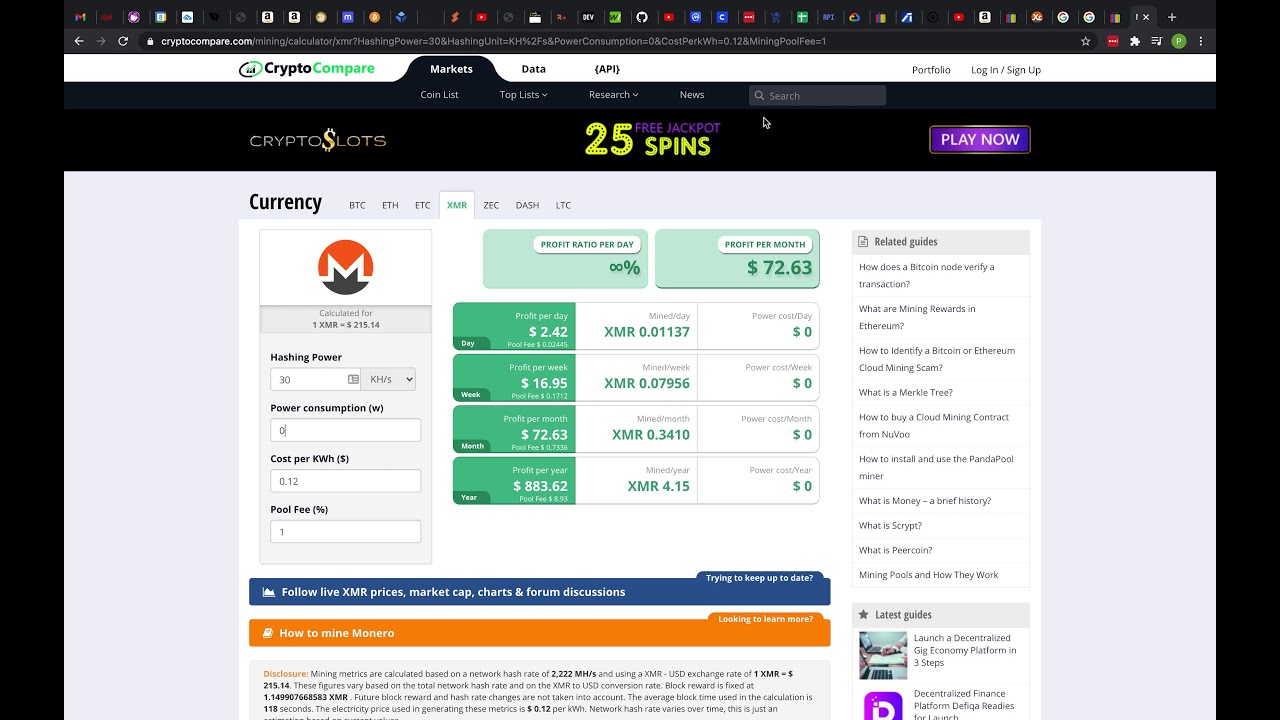Focus the Pool Fee input field

(345, 532)
